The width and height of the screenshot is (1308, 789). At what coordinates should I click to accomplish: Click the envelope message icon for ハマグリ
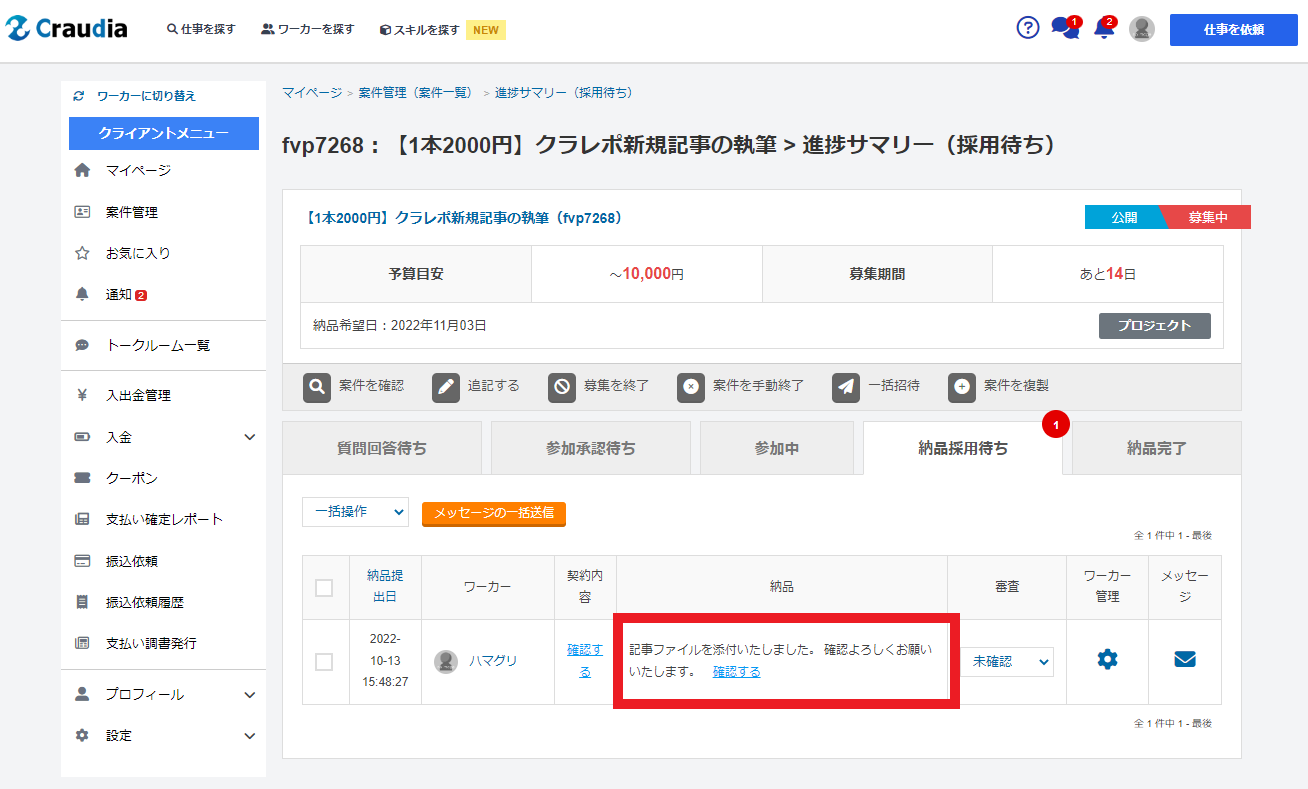tap(1184, 660)
